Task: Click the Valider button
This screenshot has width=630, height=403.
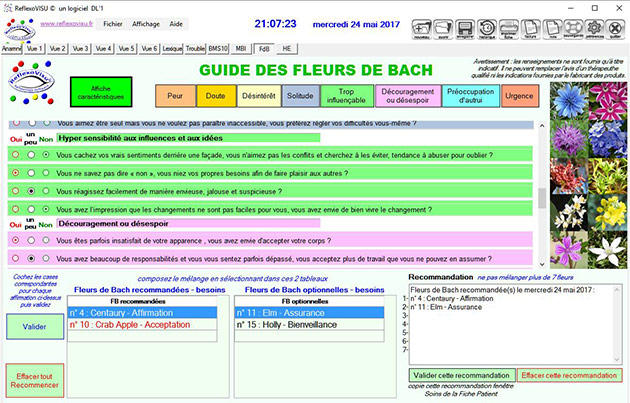Action: [35, 327]
